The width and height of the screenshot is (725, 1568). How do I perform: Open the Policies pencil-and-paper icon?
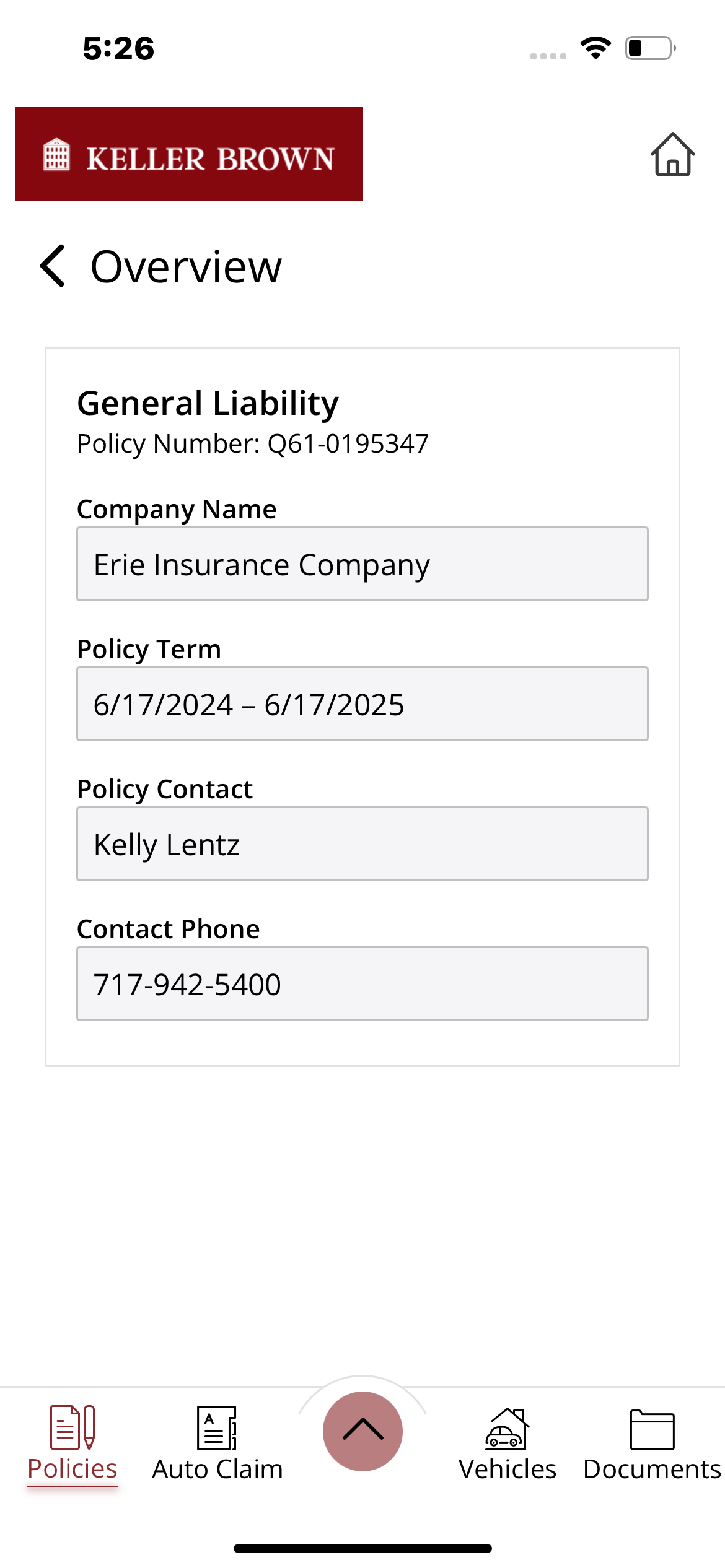click(72, 1427)
